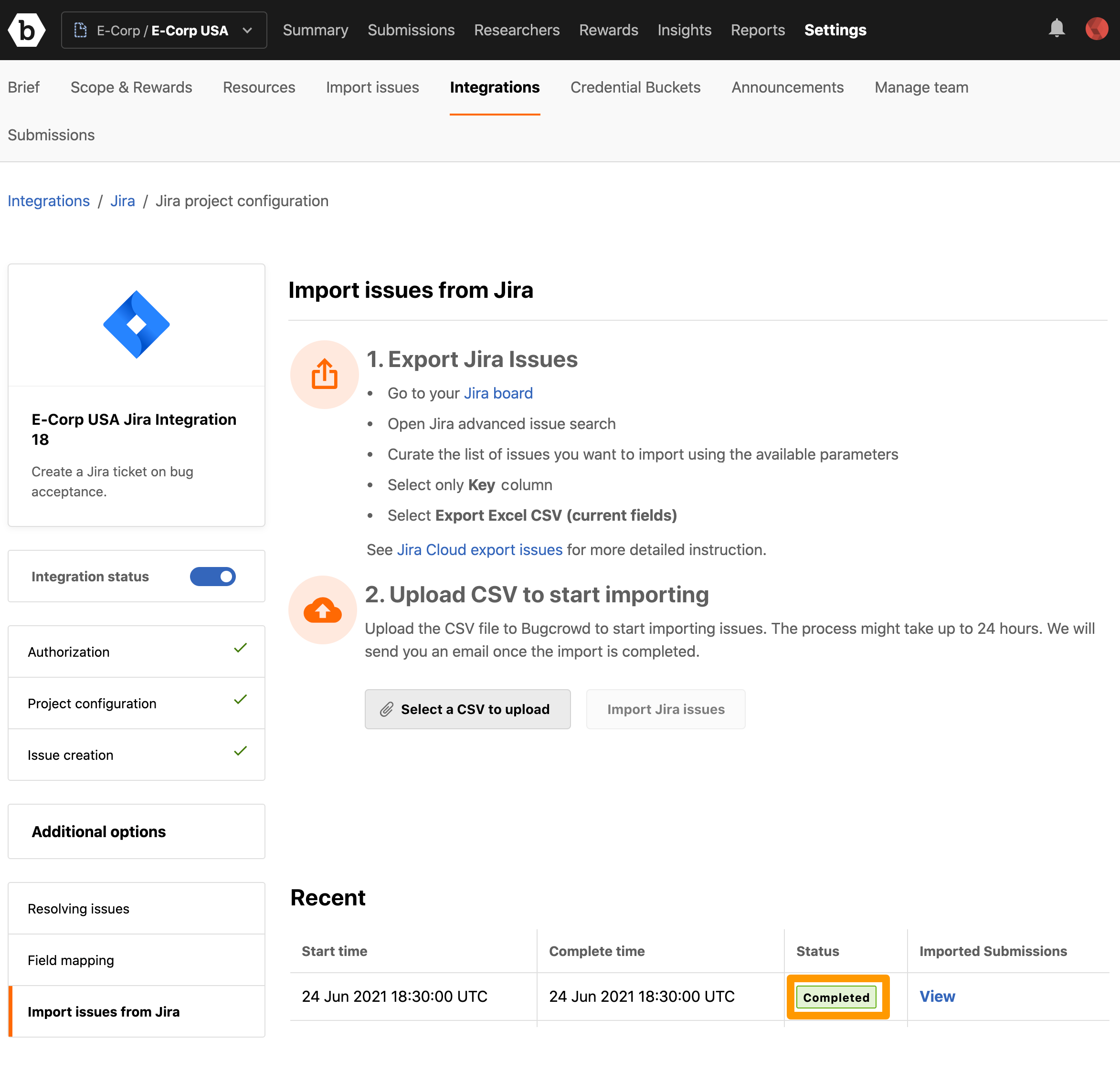The image size is (1120, 1092).
Task: Open the notifications bell
Action: (x=1057, y=29)
